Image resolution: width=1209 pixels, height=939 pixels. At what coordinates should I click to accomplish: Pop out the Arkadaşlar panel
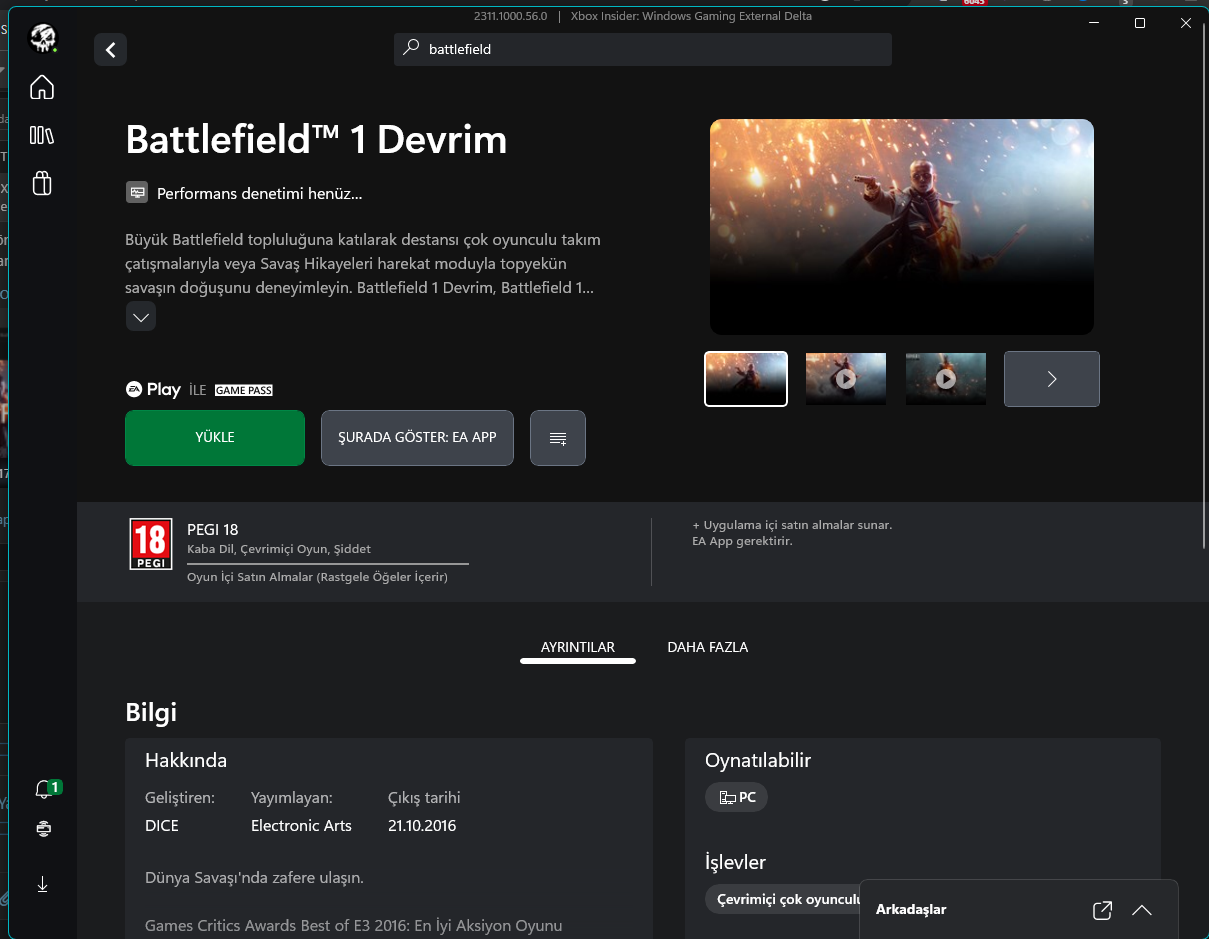pos(1102,910)
